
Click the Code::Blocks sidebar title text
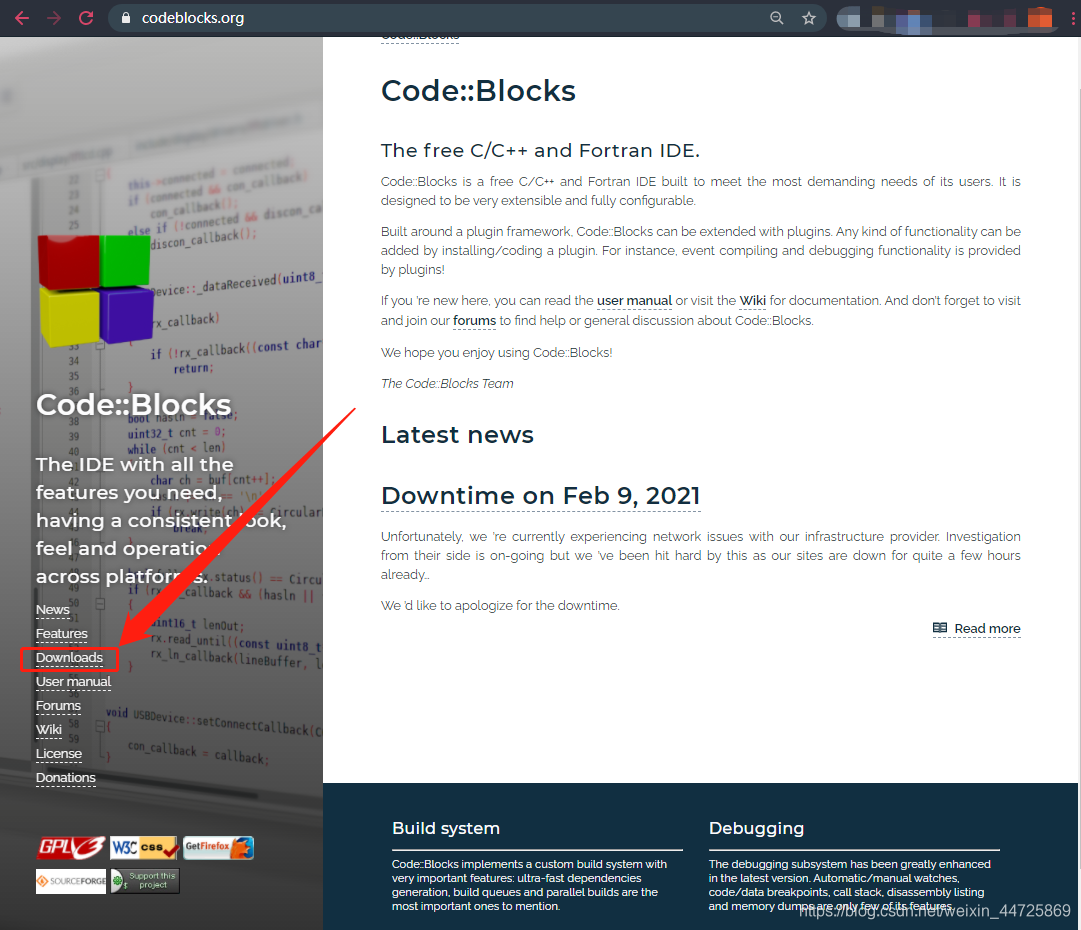point(134,405)
